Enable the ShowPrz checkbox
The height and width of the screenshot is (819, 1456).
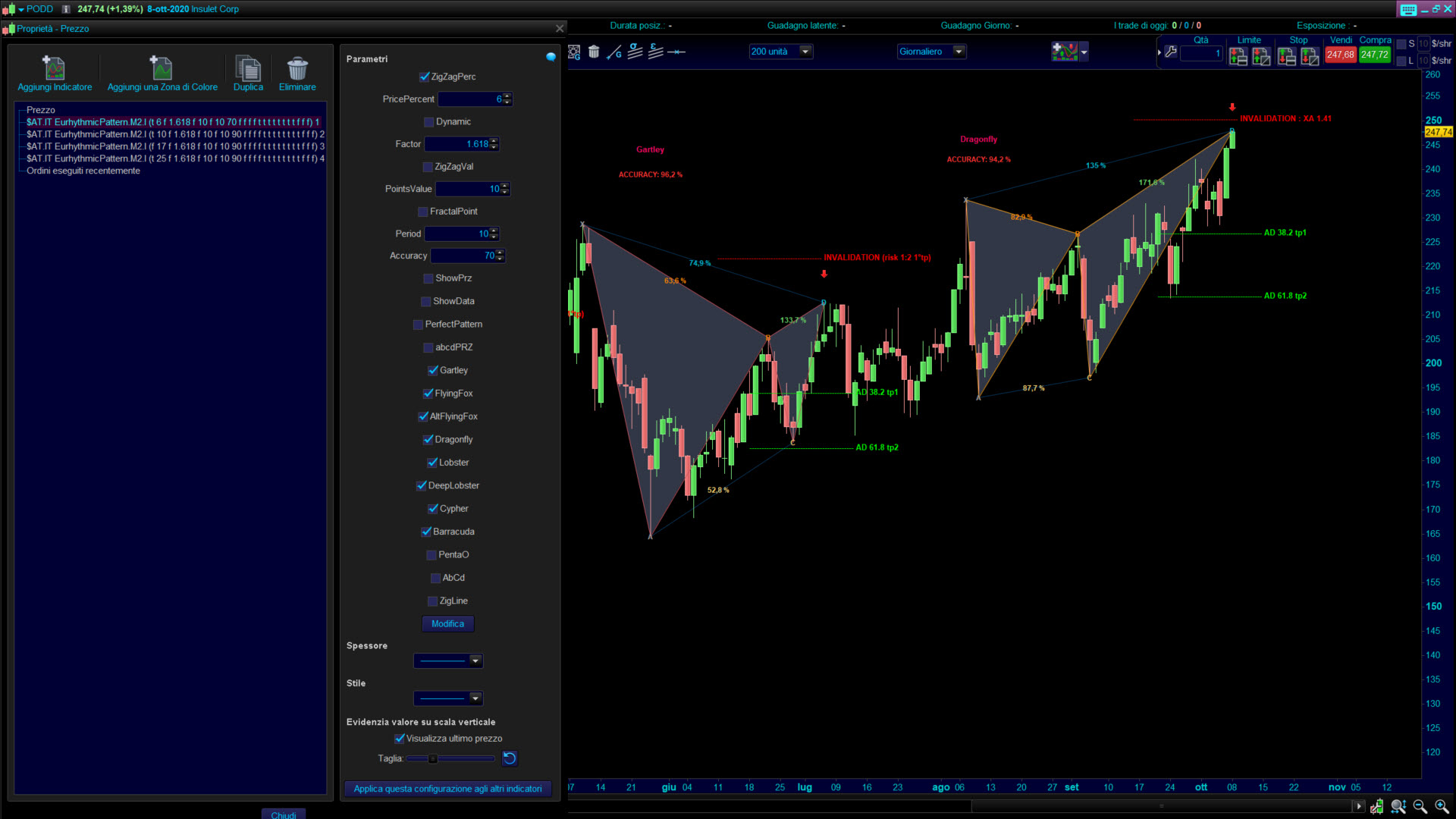pos(428,278)
